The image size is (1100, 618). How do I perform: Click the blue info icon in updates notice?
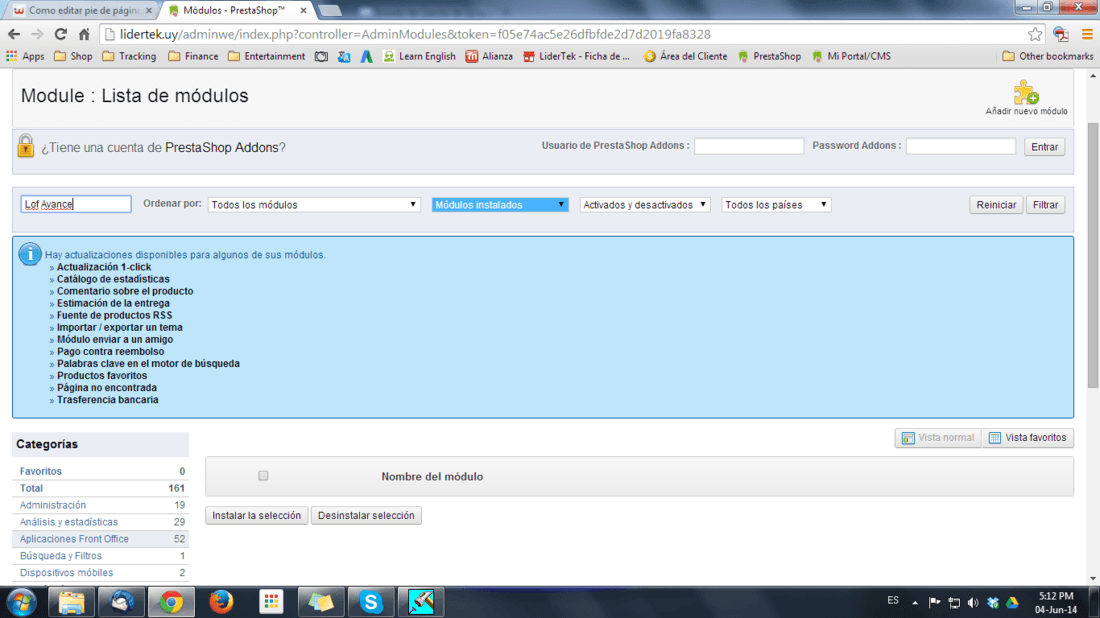point(29,254)
